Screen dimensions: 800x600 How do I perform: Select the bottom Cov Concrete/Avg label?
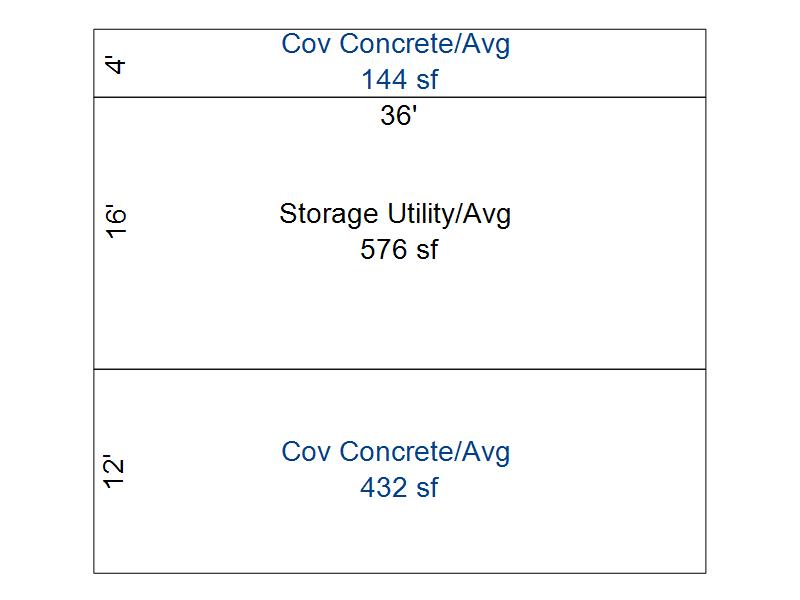pyautogui.click(x=395, y=453)
